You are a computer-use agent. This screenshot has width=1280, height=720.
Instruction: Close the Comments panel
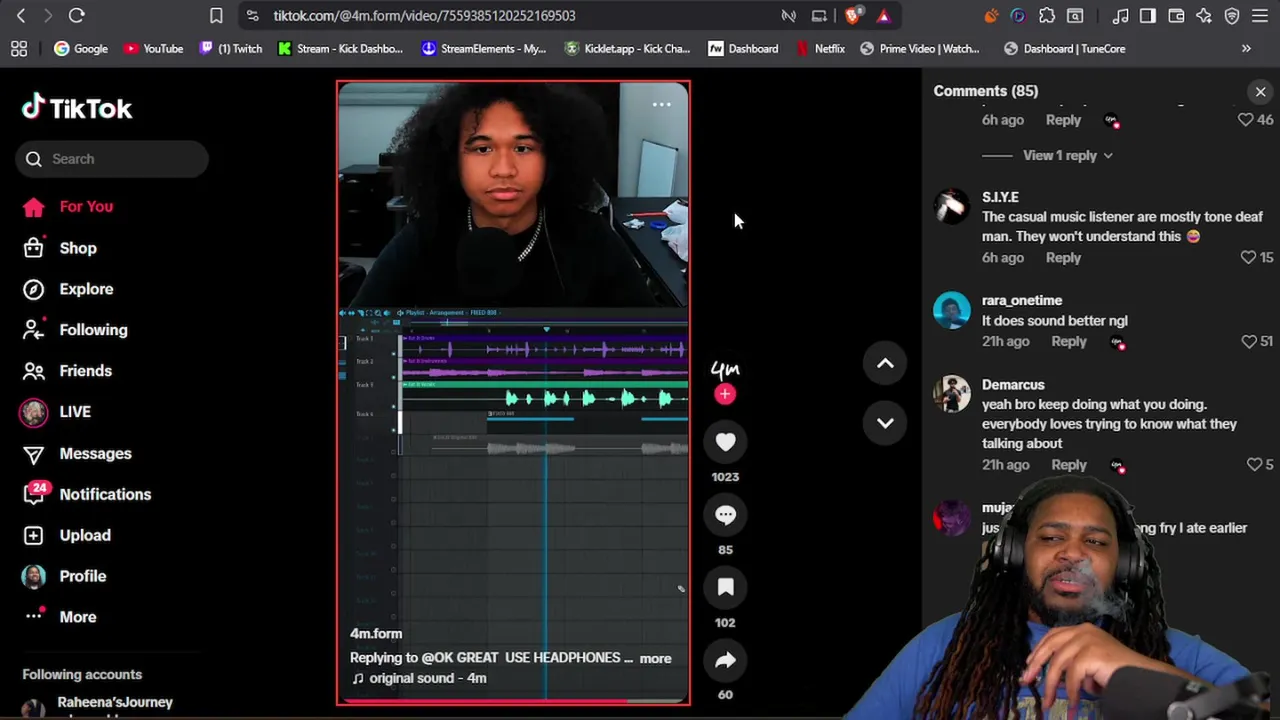(1260, 92)
